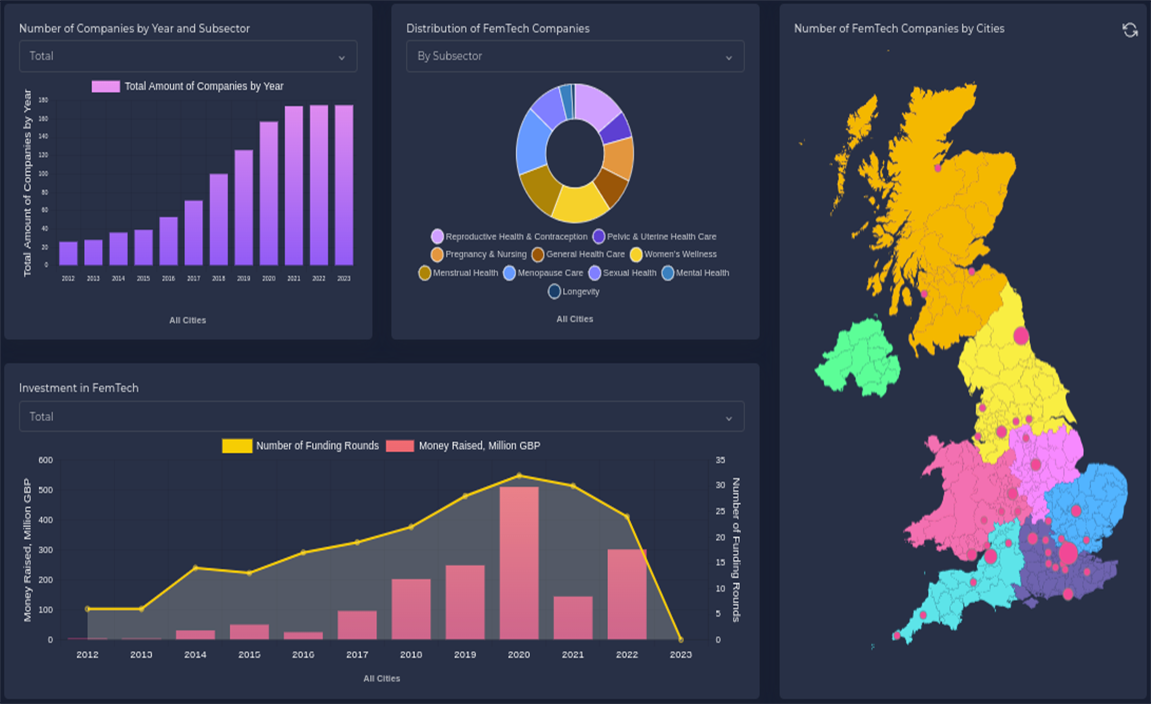Click the 2020 money raised bar

point(519,562)
